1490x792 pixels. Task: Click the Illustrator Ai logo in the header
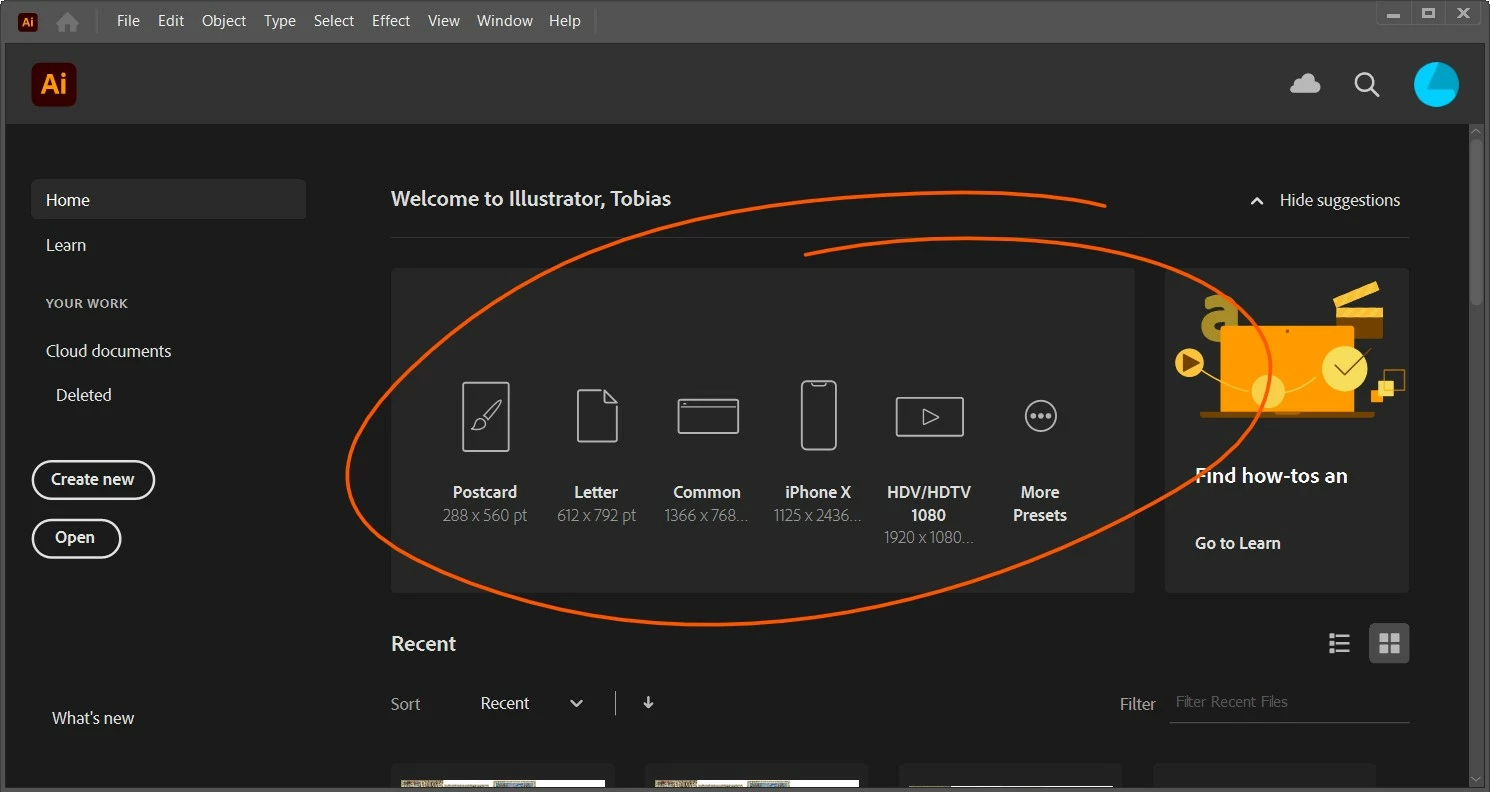pyautogui.click(x=54, y=84)
